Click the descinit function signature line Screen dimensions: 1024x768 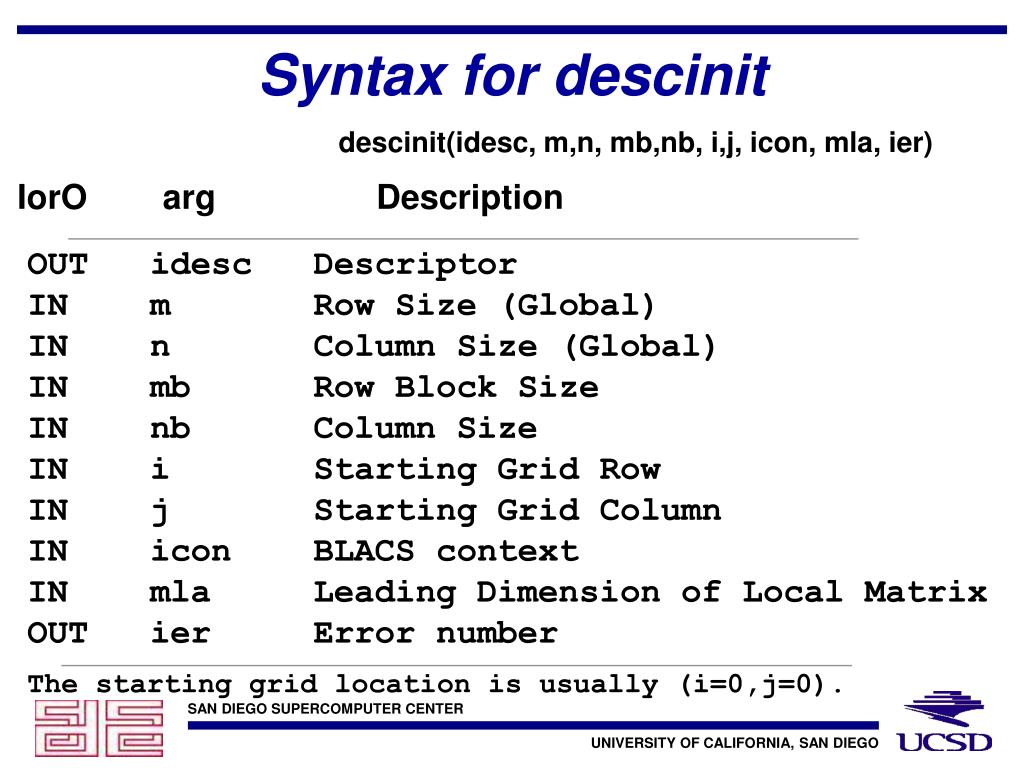coord(635,142)
